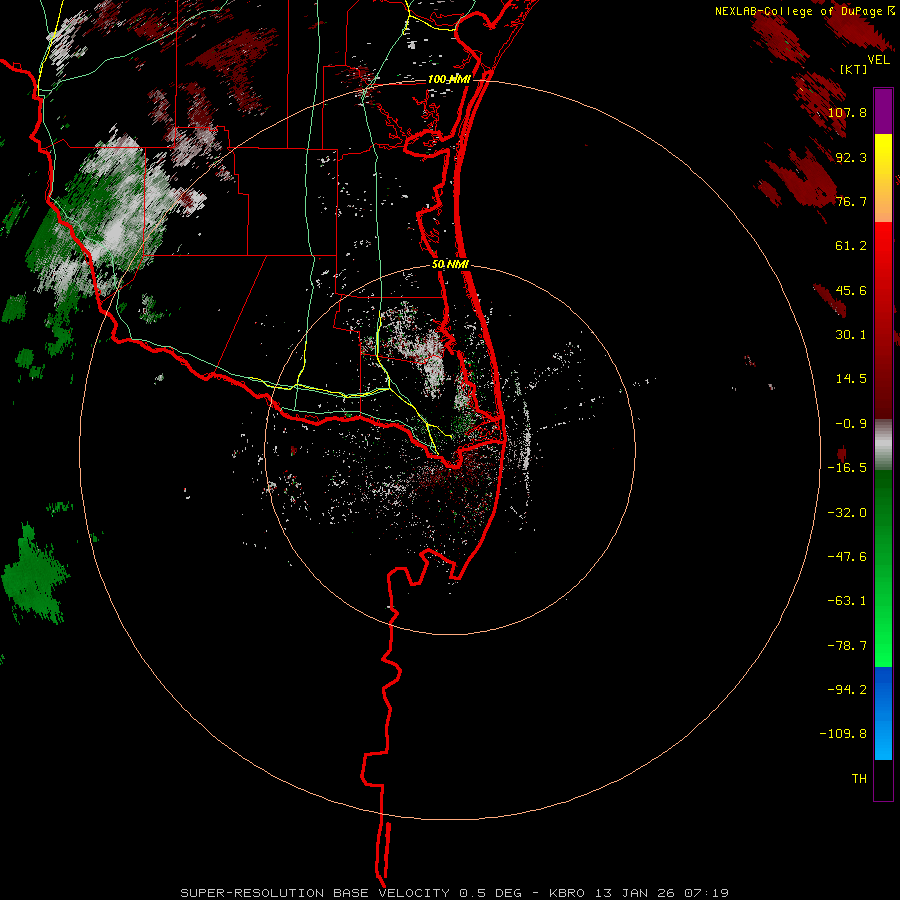This screenshot has height=900, width=900.
Task: Select the 61.2 scale value
Action: click(x=851, y=246)
